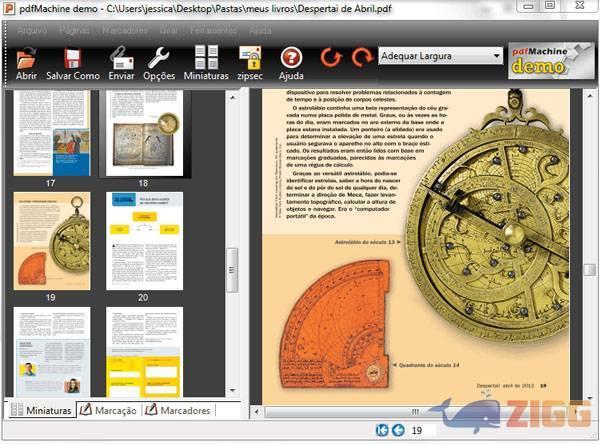600x444 pixels.
Task: Open the Arquivo menu
Action: pos(32,31)
